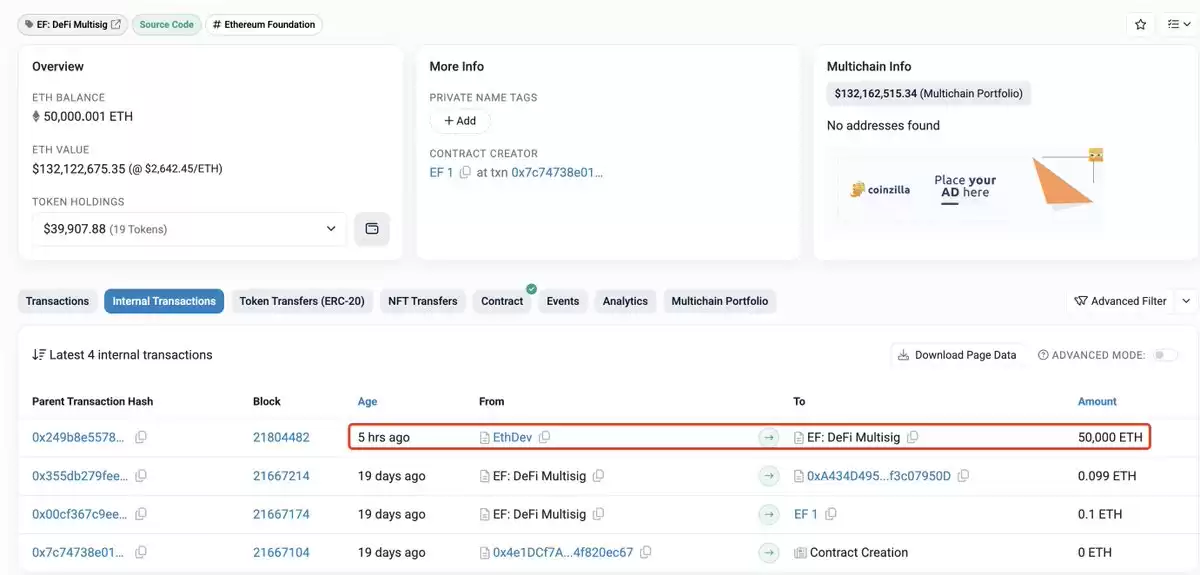Copy the EF 1 creator address

(x=465, y=172)
